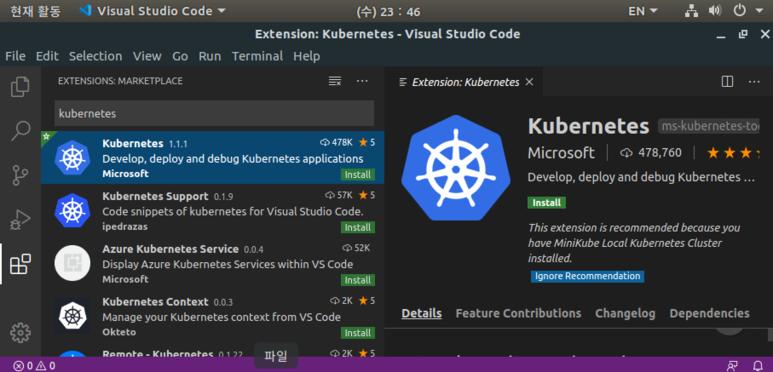Viewport: 773px width, 372px height.
Task: Open the feedback icon in status bar
Action: pos(732,366)
